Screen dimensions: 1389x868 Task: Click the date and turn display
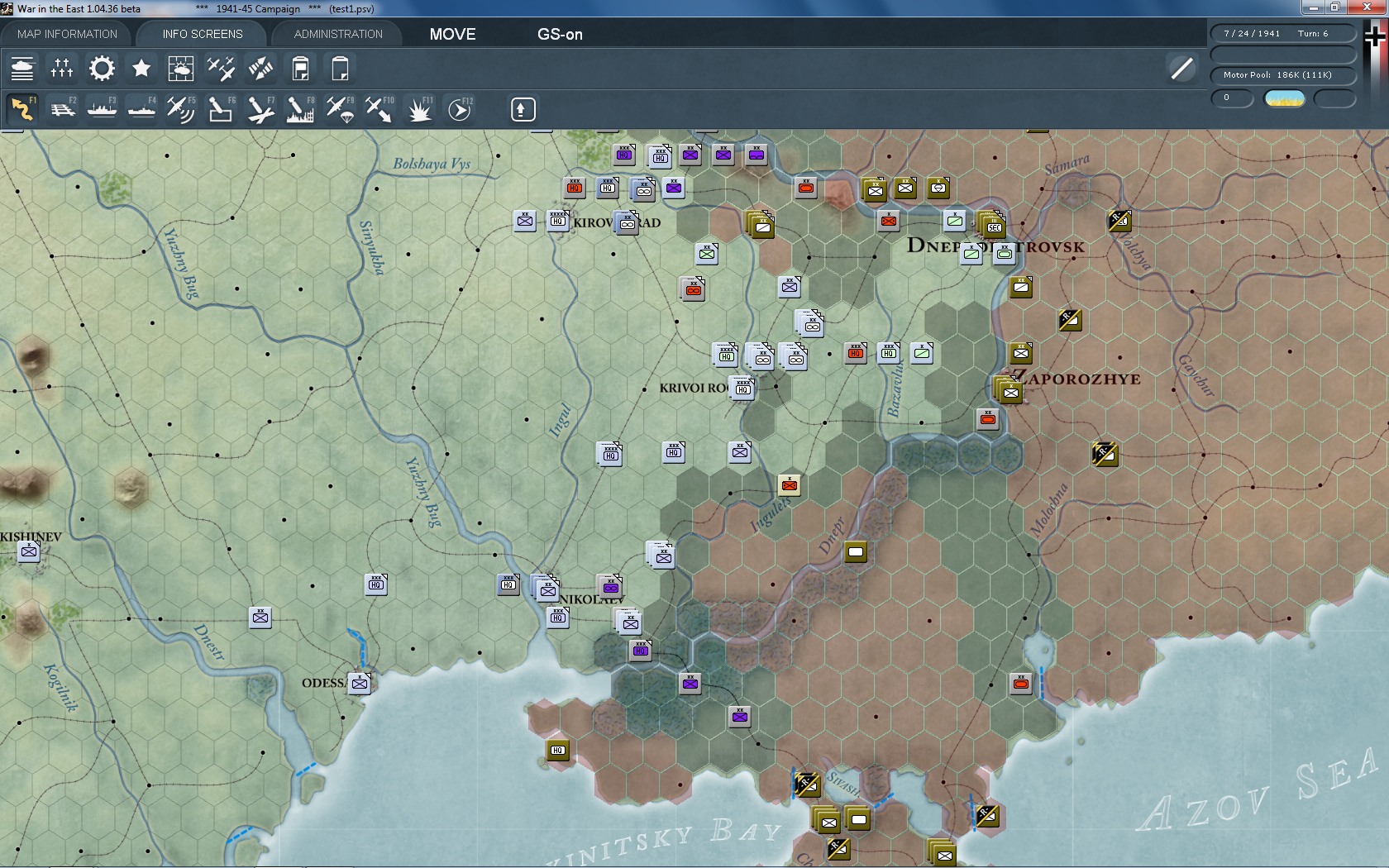click(1283, 34)
